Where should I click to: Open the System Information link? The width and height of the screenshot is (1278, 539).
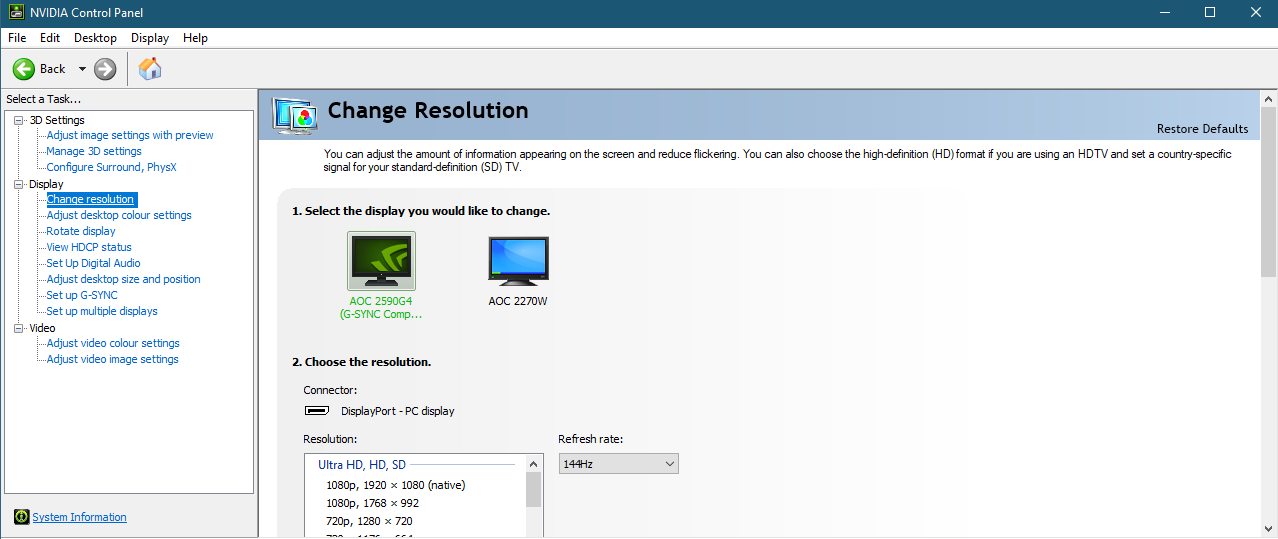pos(79,517)
